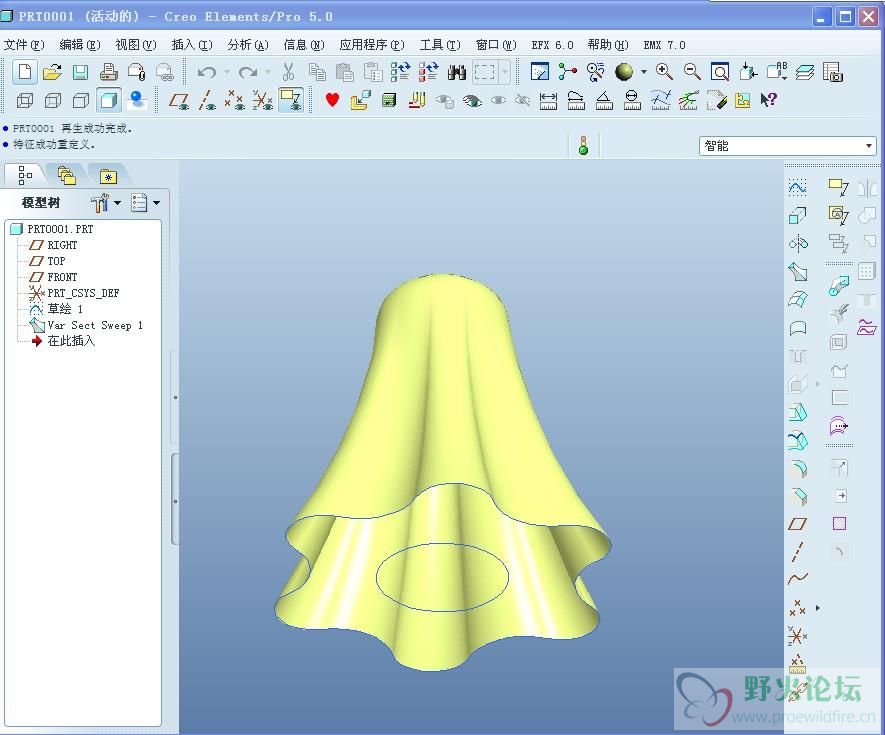Viewport: 885px width, 735px height.
Task: Zoom out with the magnifier minus icon
Action: (692, 72)
